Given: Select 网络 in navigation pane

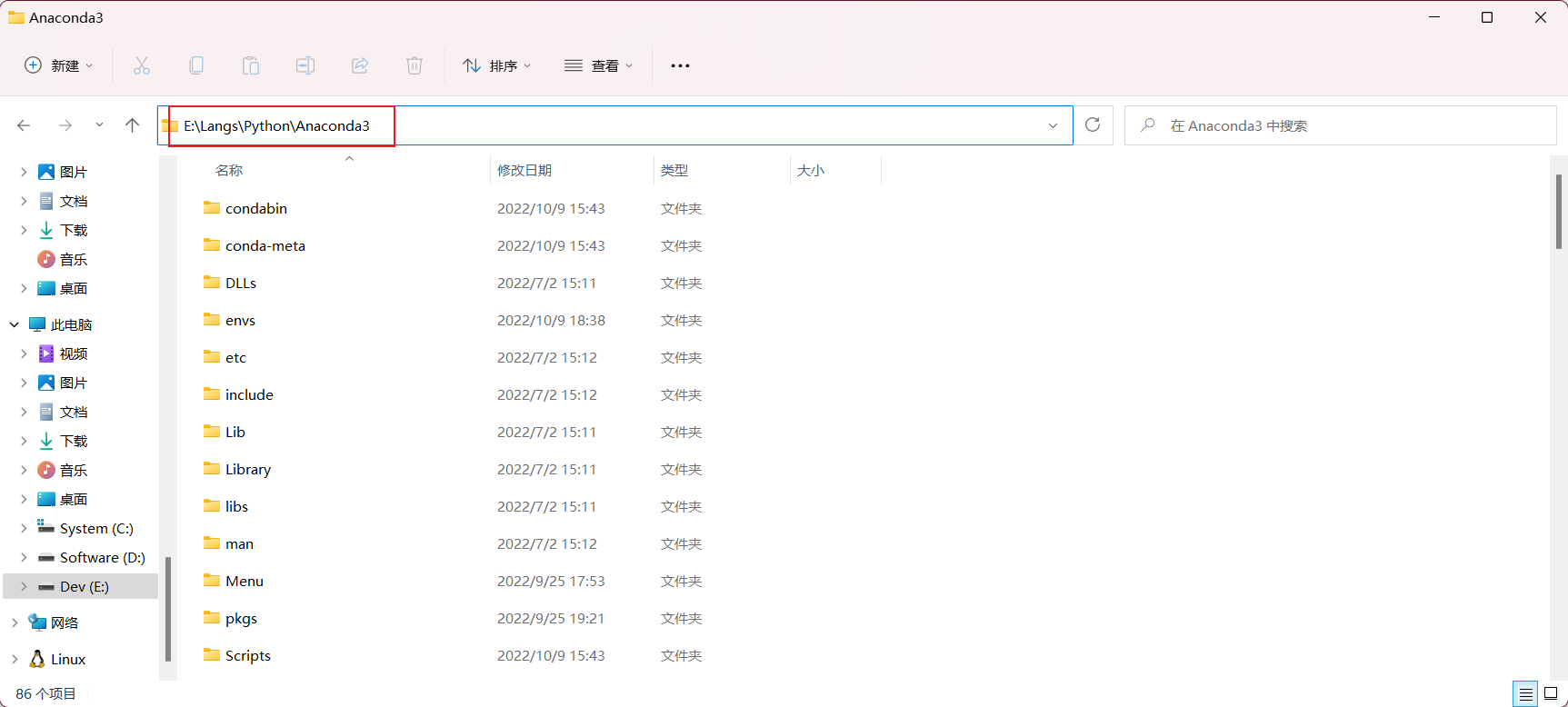Looking at the screenshot, I should click(65, 622).
